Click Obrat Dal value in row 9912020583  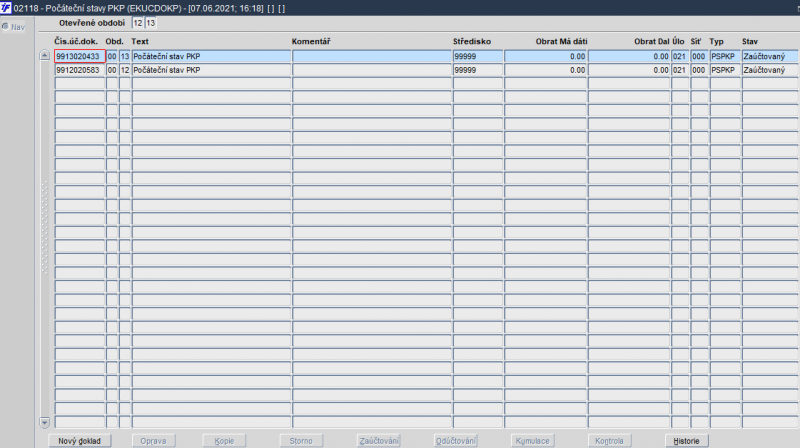(x=629, y=70)
